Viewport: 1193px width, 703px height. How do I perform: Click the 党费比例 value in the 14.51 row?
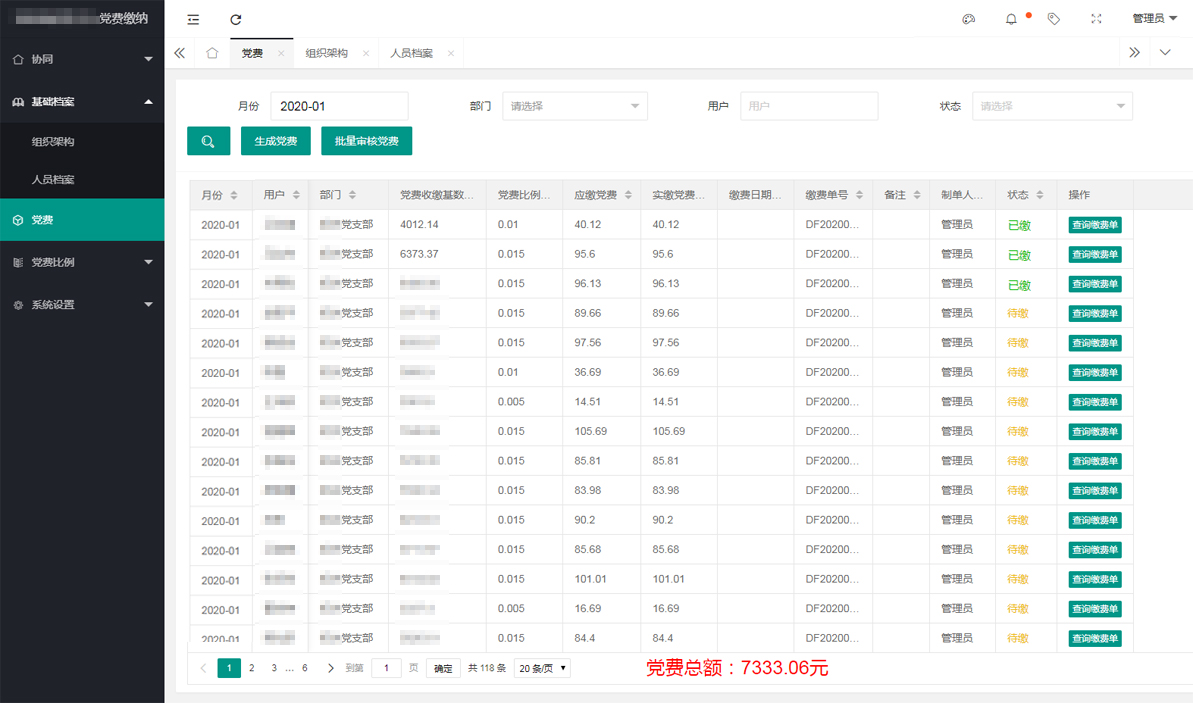click(511, 402)
